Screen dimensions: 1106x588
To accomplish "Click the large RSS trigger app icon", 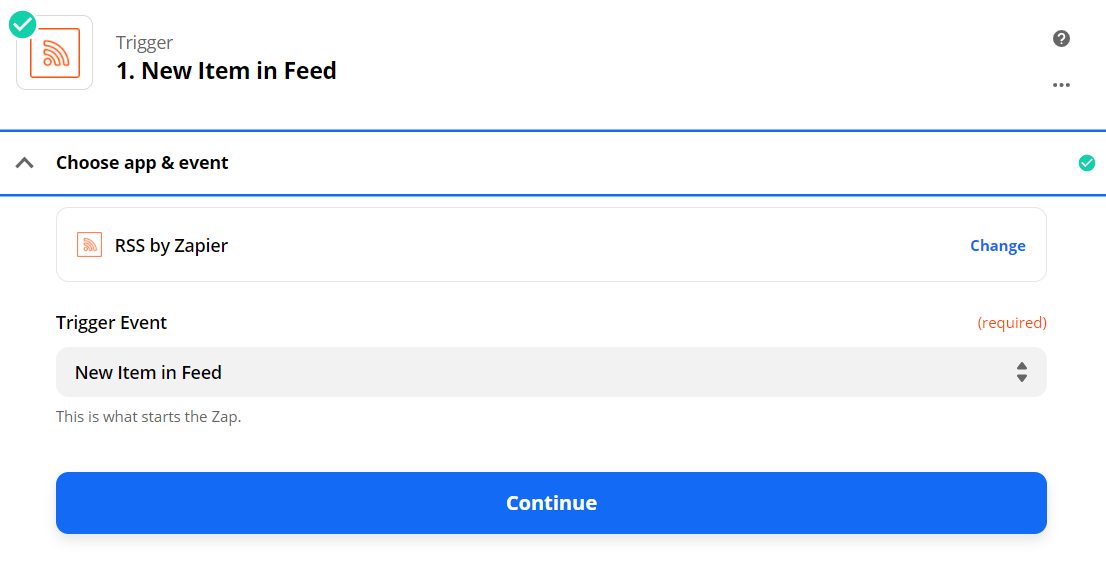I will point(55,53).
